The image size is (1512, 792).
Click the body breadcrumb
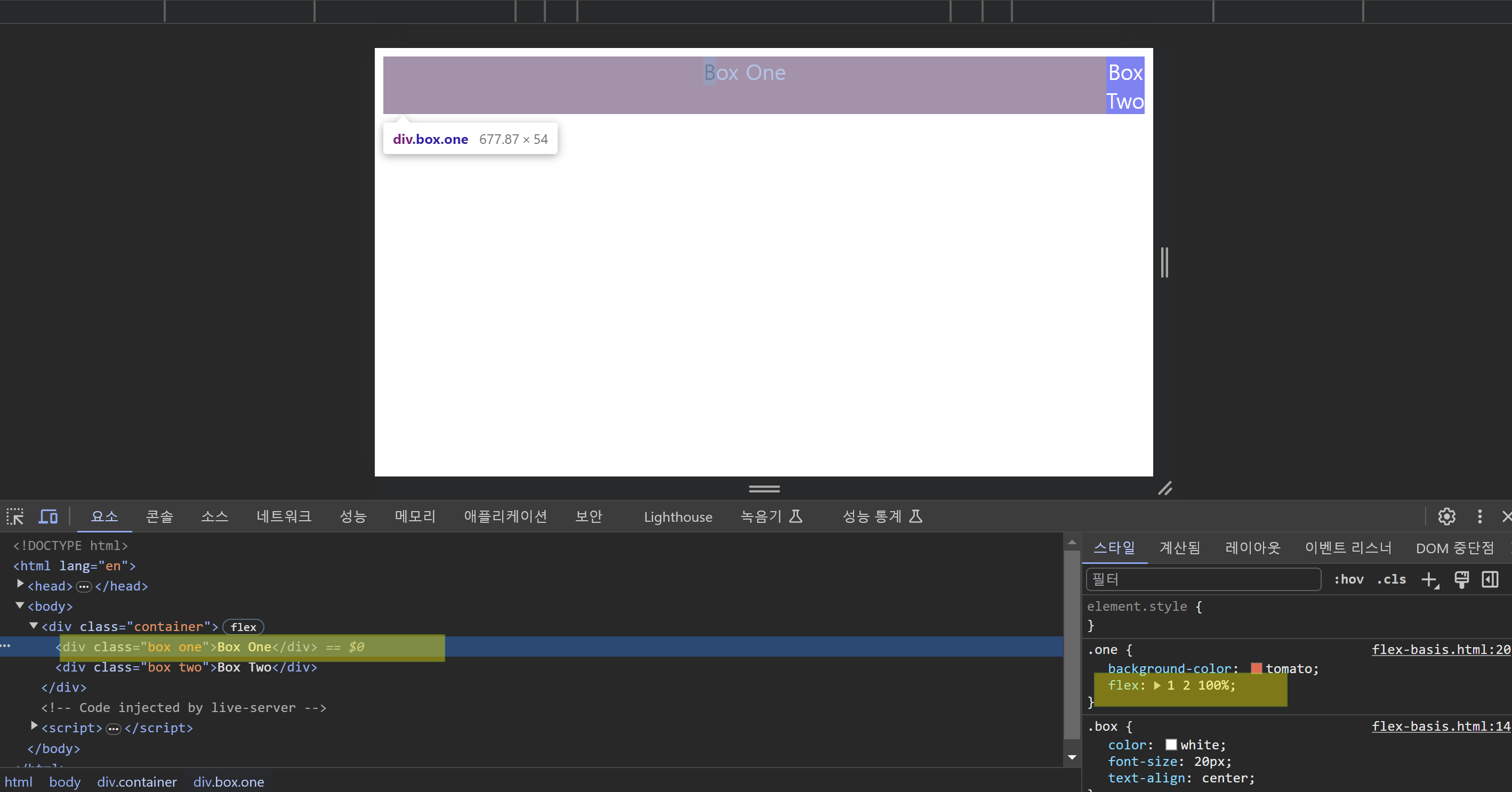coord(65,781)
